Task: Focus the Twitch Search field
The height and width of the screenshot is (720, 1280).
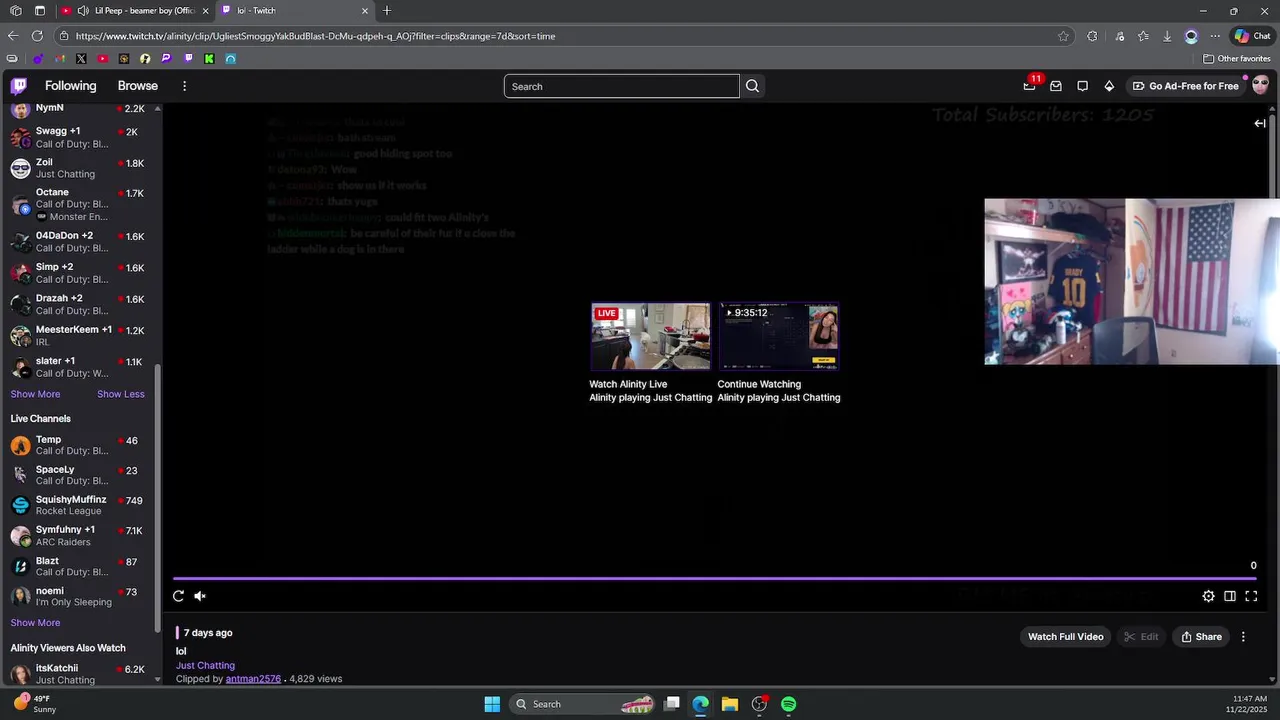Action: (x=621, y=86)
